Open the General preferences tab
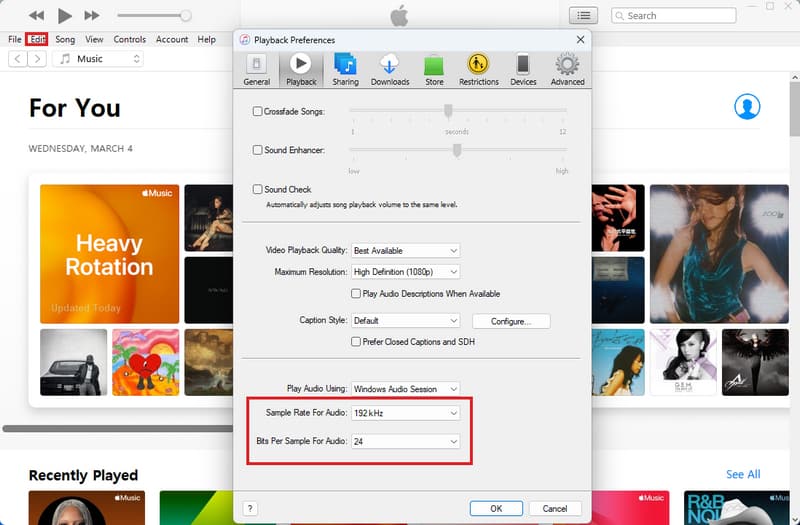800x525 pixels. click(x=256, y=69)
